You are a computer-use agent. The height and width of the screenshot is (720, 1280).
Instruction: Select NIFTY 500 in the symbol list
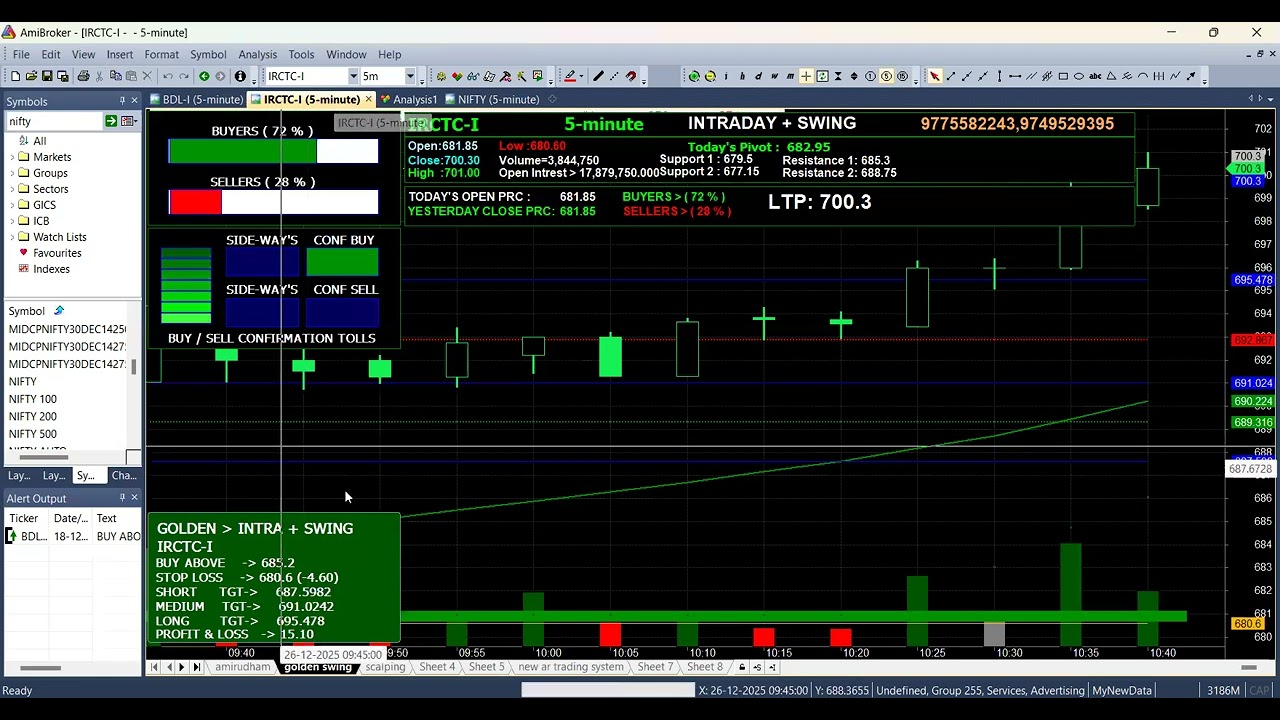pyautogui.click(x=33, y=434)
